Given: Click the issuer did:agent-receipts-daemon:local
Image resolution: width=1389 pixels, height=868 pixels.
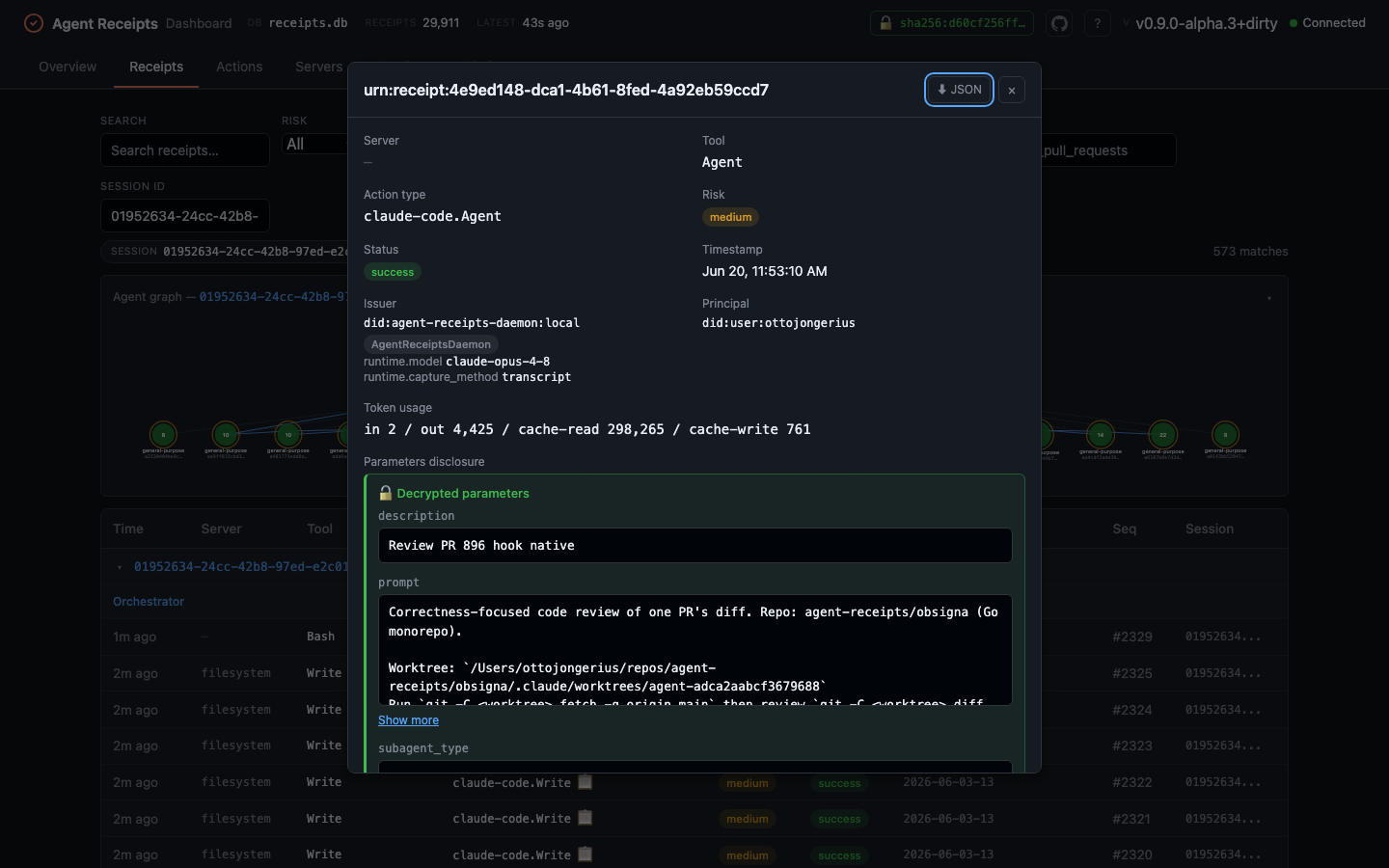Looking at the screenshot, I should tap(472, 323).
